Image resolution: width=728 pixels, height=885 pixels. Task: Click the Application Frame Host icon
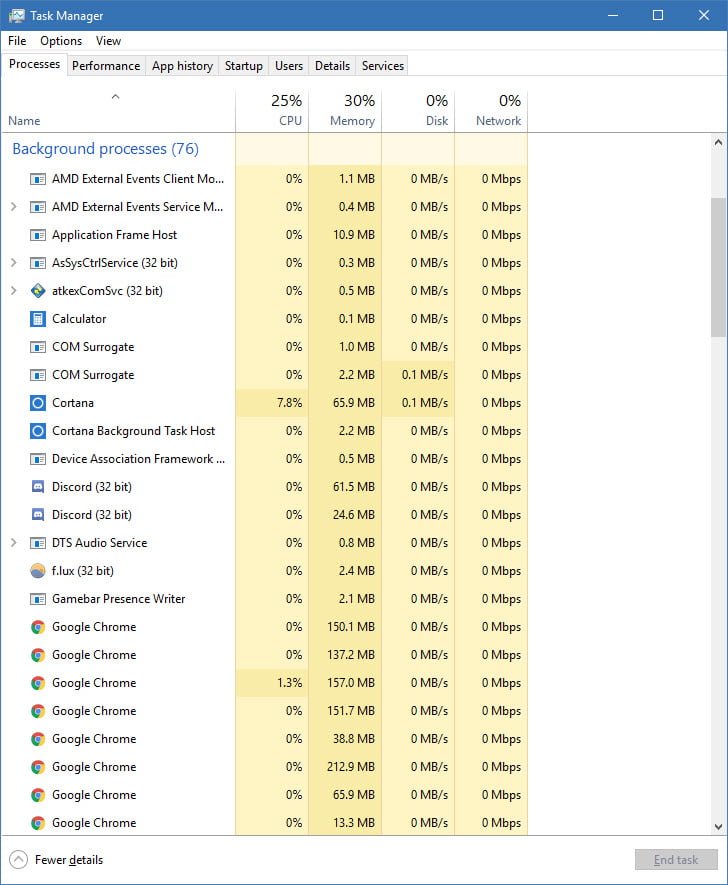[x=38, y=235]
